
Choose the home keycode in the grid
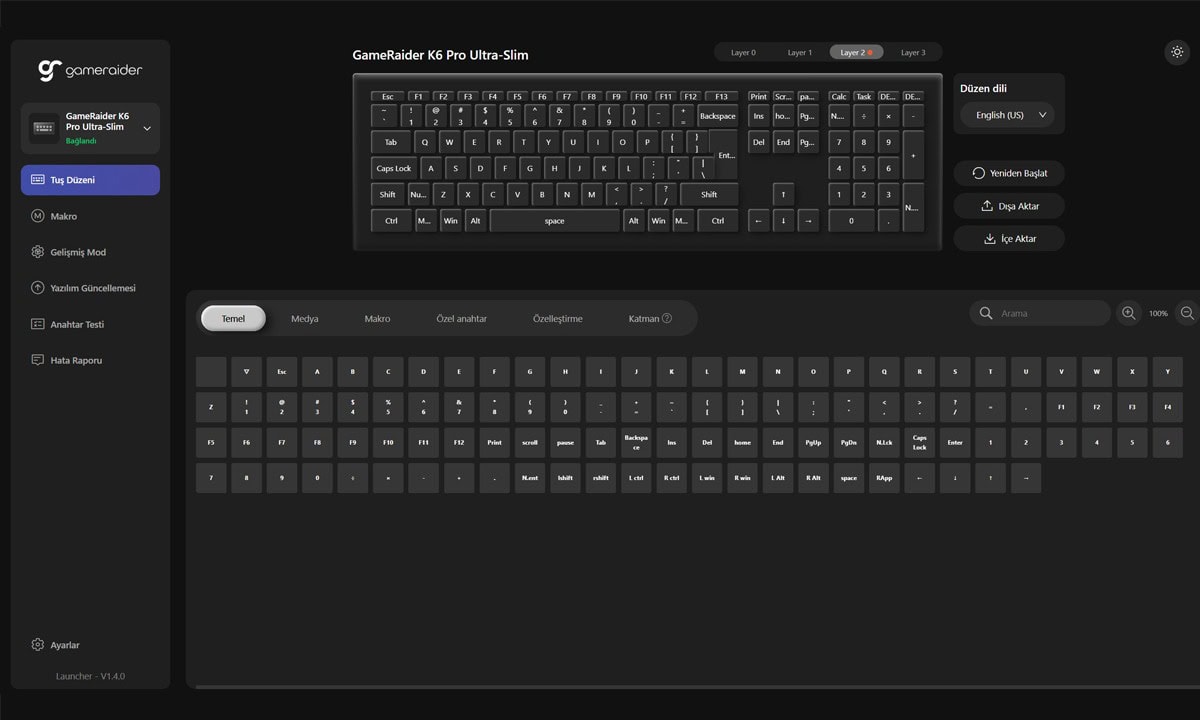point(742,442)
